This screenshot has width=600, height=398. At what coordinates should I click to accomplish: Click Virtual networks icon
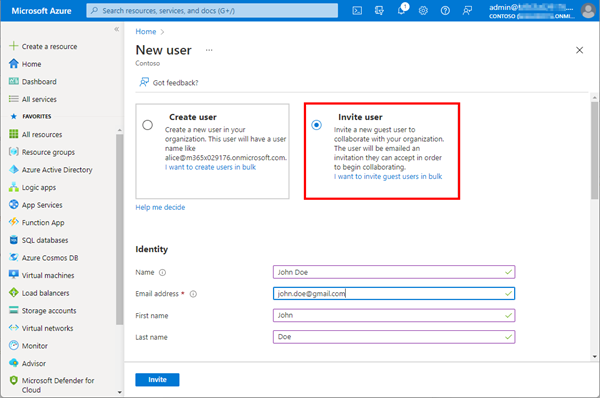click(13, 328)
